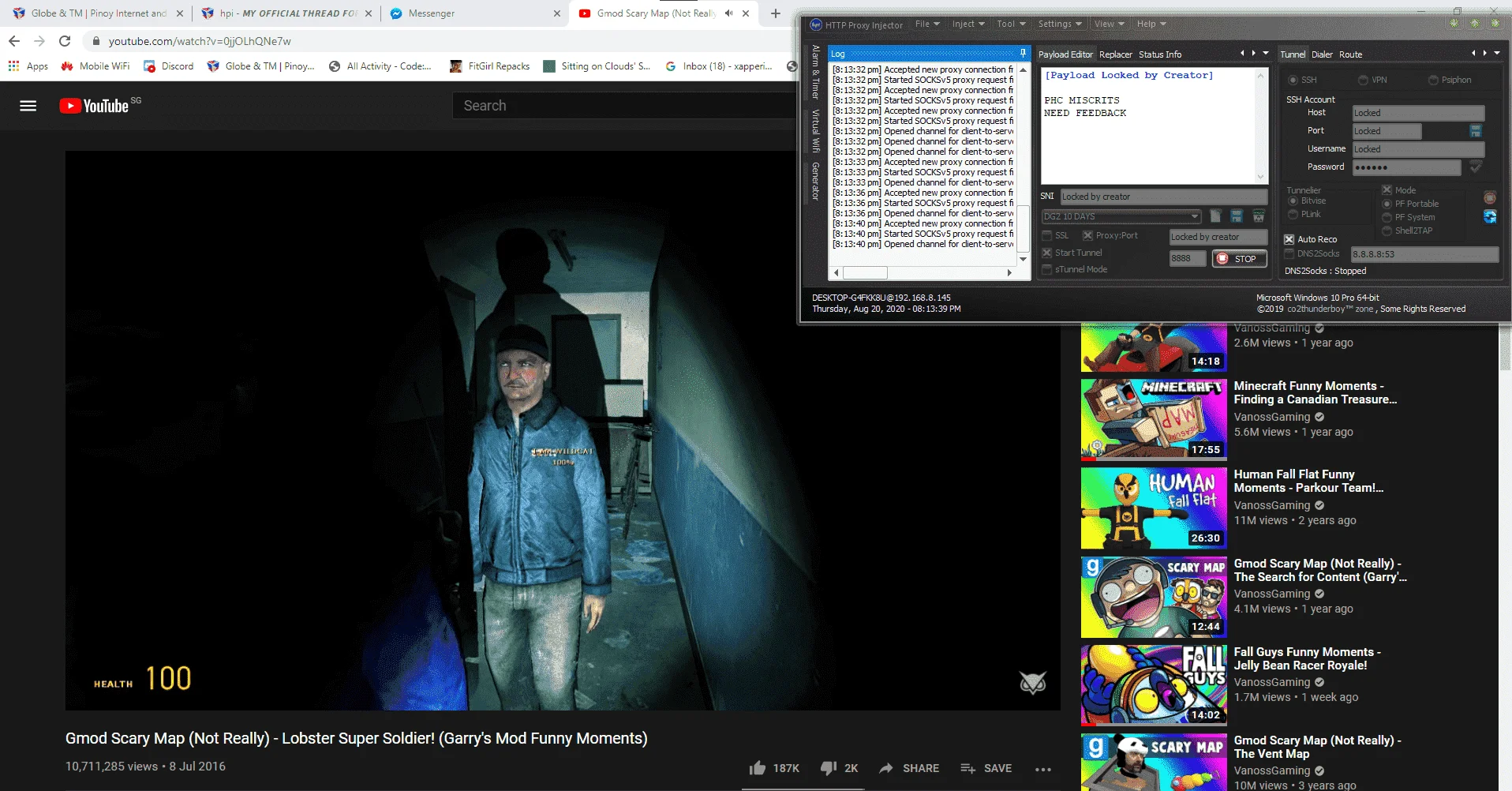
Task: Open the Inject menu dropdown
Action: point(968,24)
